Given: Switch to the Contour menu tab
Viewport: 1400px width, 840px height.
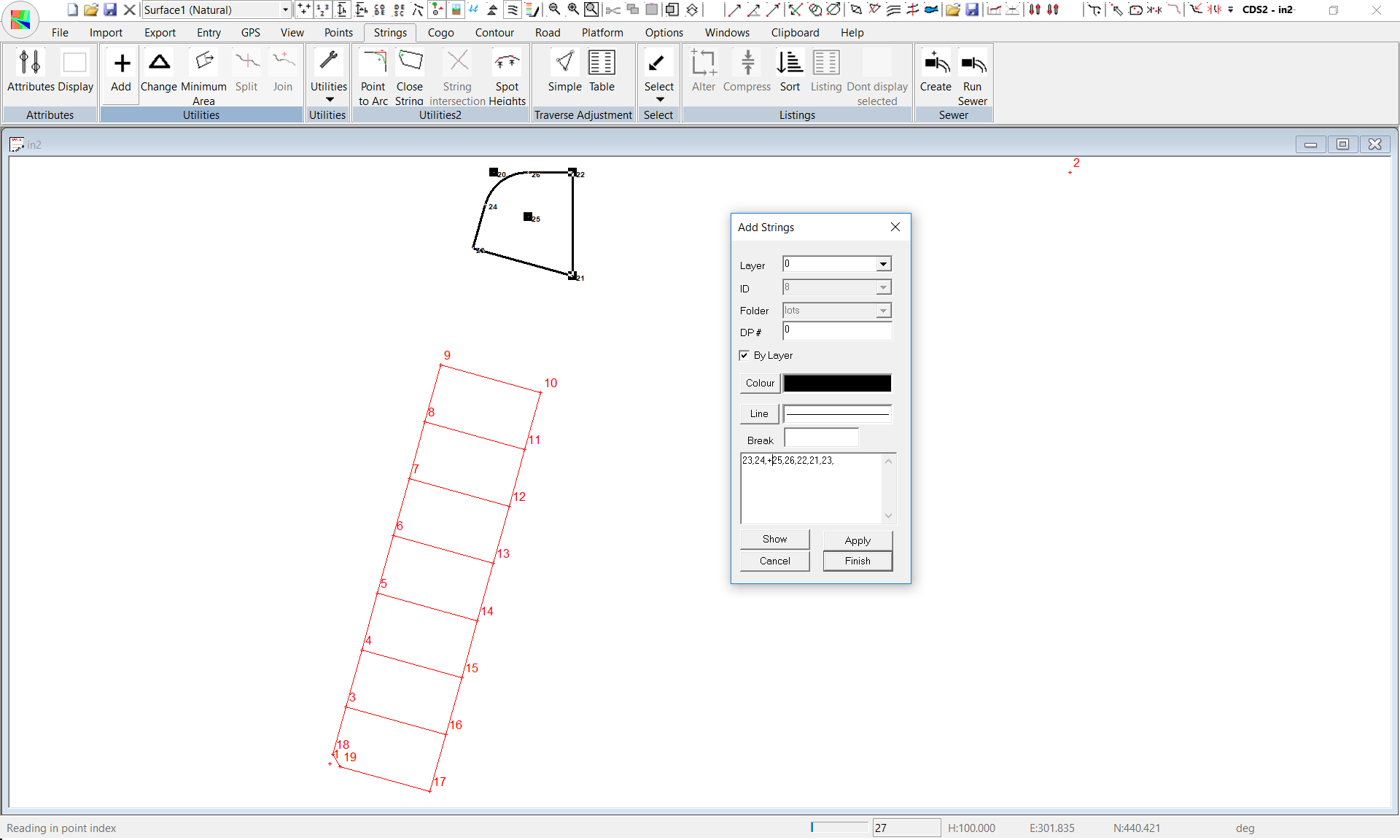Looking at the screenshot, I should (494, 33).
